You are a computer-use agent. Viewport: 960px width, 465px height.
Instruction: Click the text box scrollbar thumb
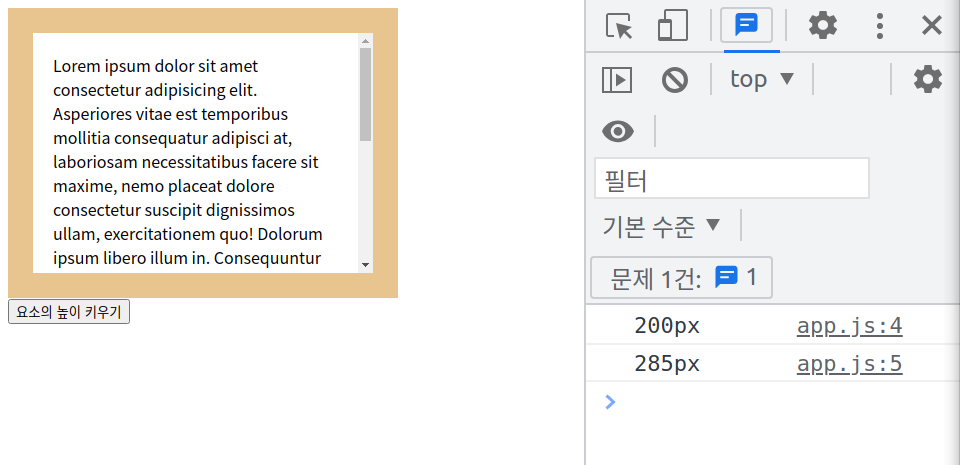pyautogui.click(x=366, y=94)
